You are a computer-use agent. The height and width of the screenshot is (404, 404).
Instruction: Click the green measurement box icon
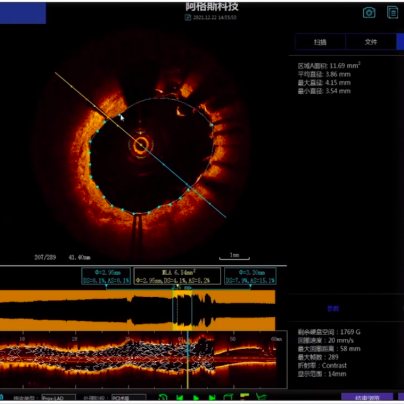[228, 397]
